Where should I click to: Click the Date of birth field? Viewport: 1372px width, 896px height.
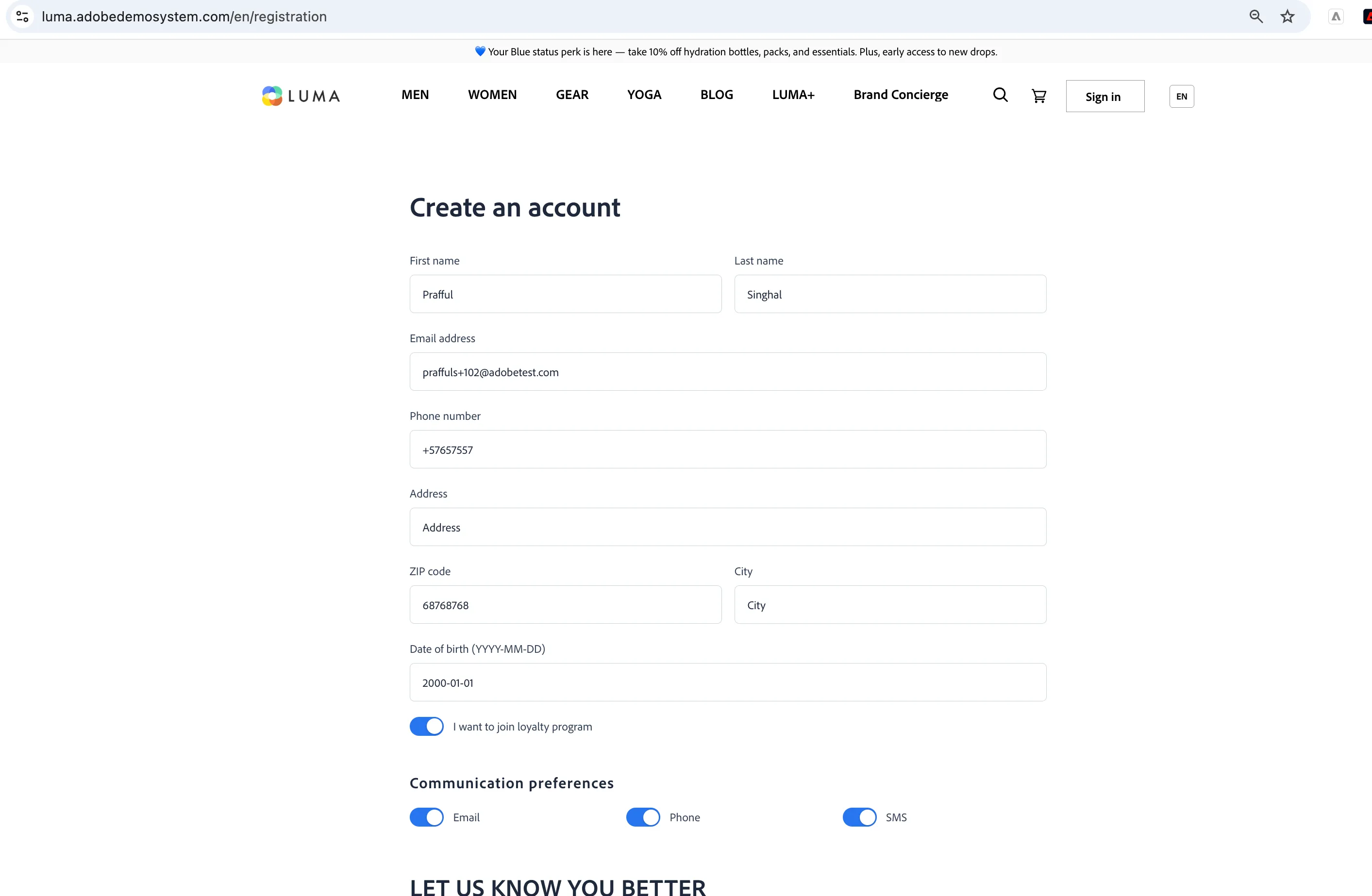point(727,682)
